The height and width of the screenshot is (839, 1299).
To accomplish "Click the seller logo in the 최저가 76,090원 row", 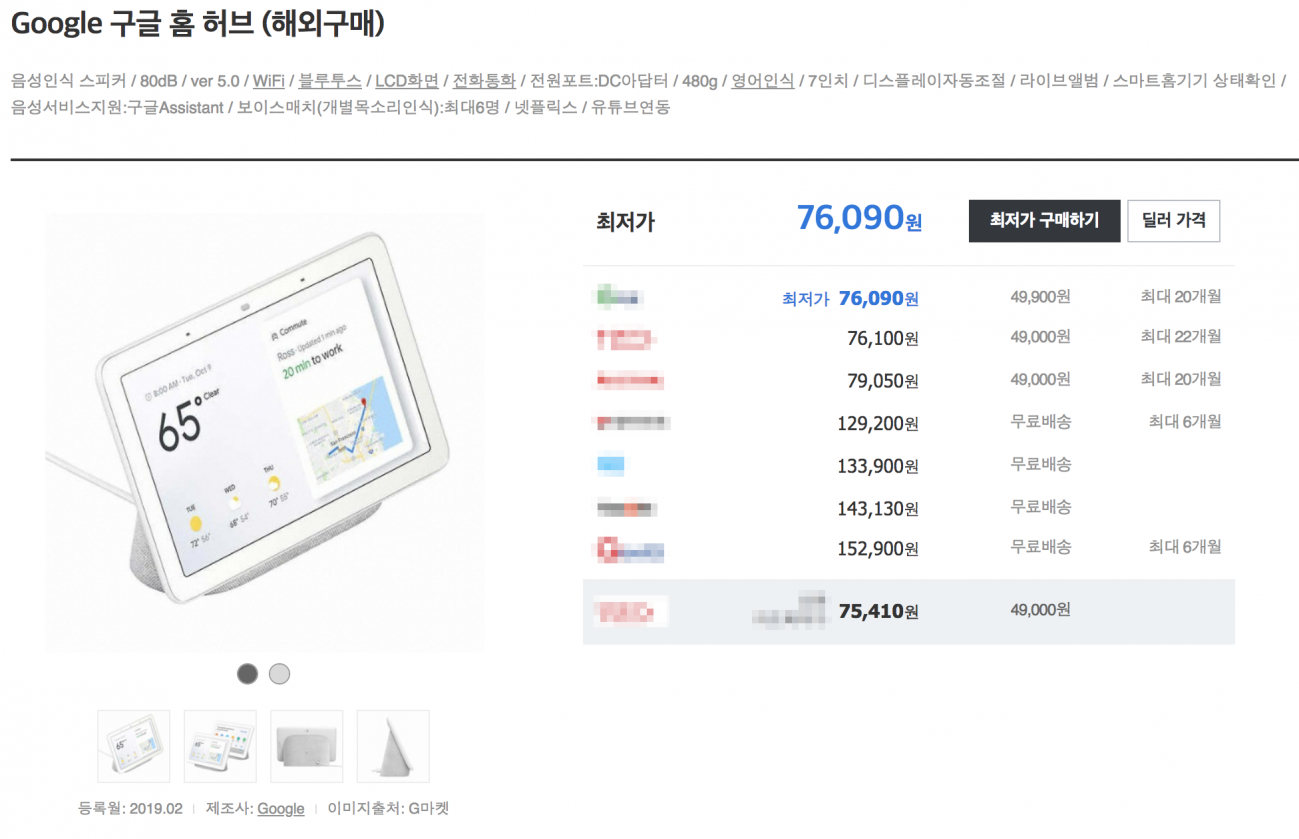I will [619, 296].
